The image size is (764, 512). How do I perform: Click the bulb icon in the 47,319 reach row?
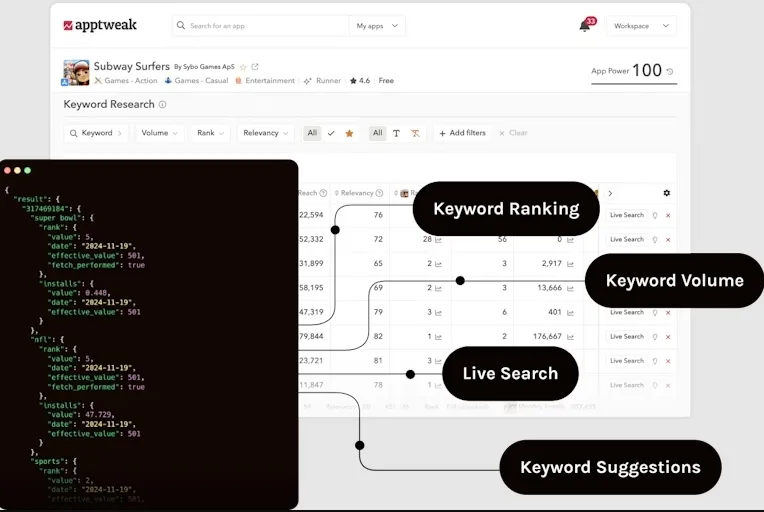pyautogui.click(x=655, y=313)
